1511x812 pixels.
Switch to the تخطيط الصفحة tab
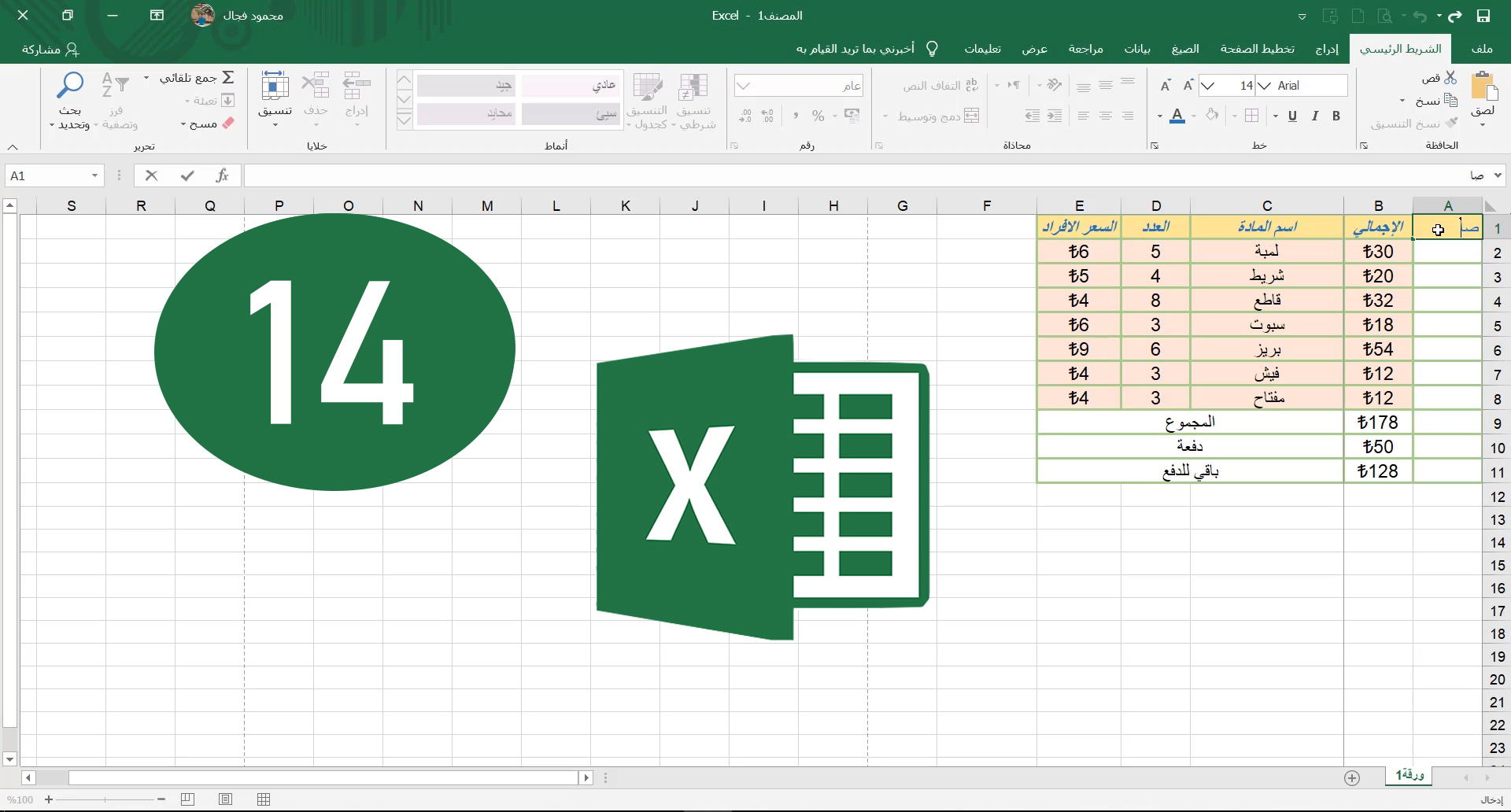(1258, 49)
